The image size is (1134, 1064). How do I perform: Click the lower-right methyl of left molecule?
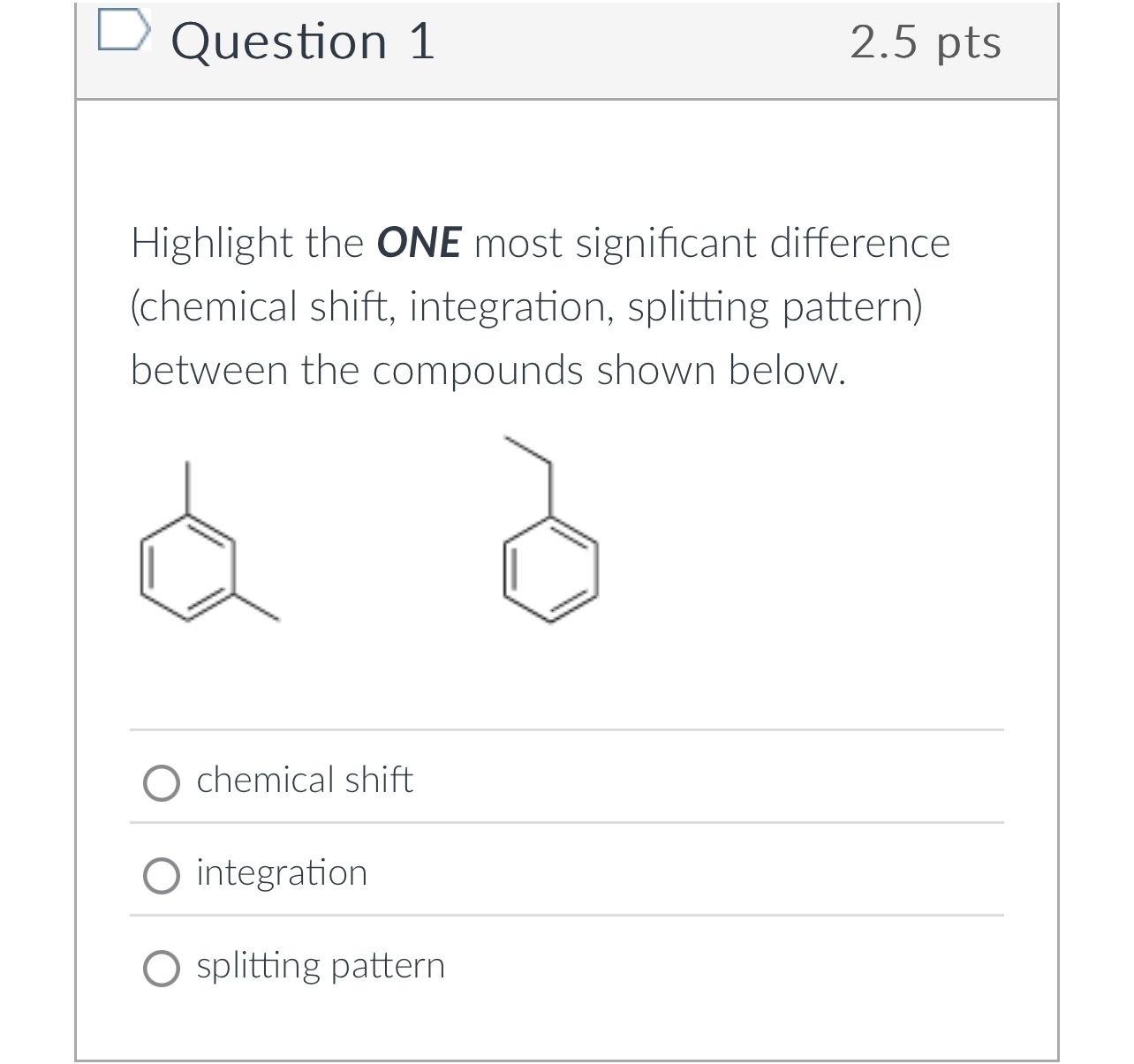pyautogui.click(x=257, y=606)
